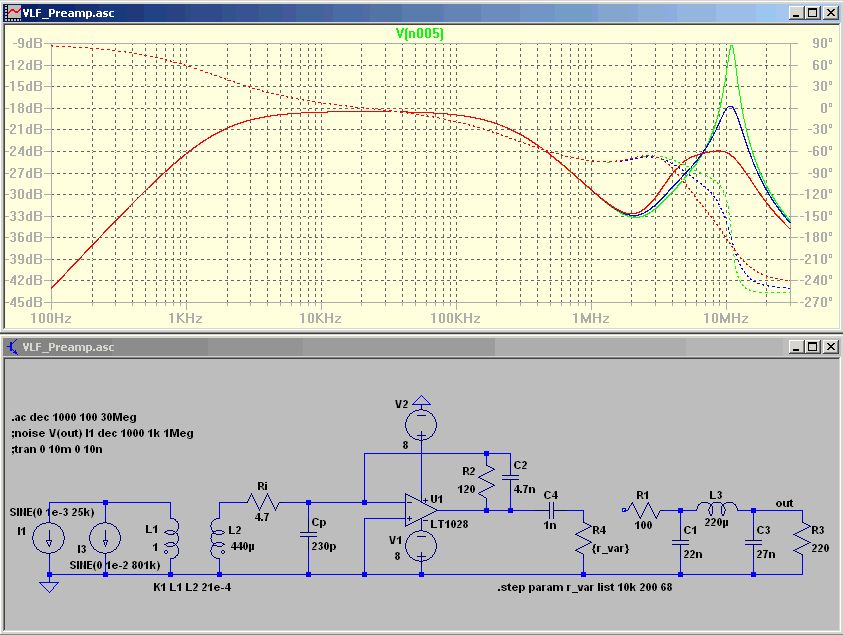The height and width of the screenshot is (635, 843).
Task: Click the SINE(0 1e-3 25k) value text
Action: (52, 512)
